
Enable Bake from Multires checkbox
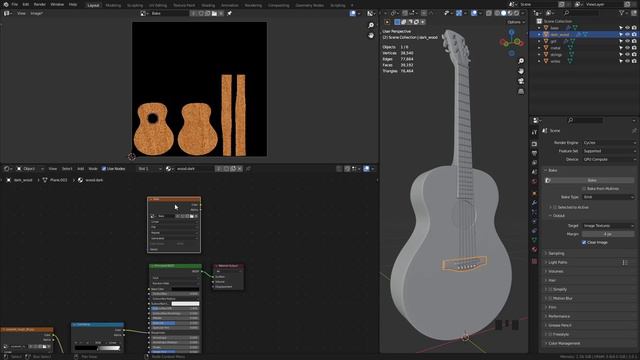pos(584,189)
